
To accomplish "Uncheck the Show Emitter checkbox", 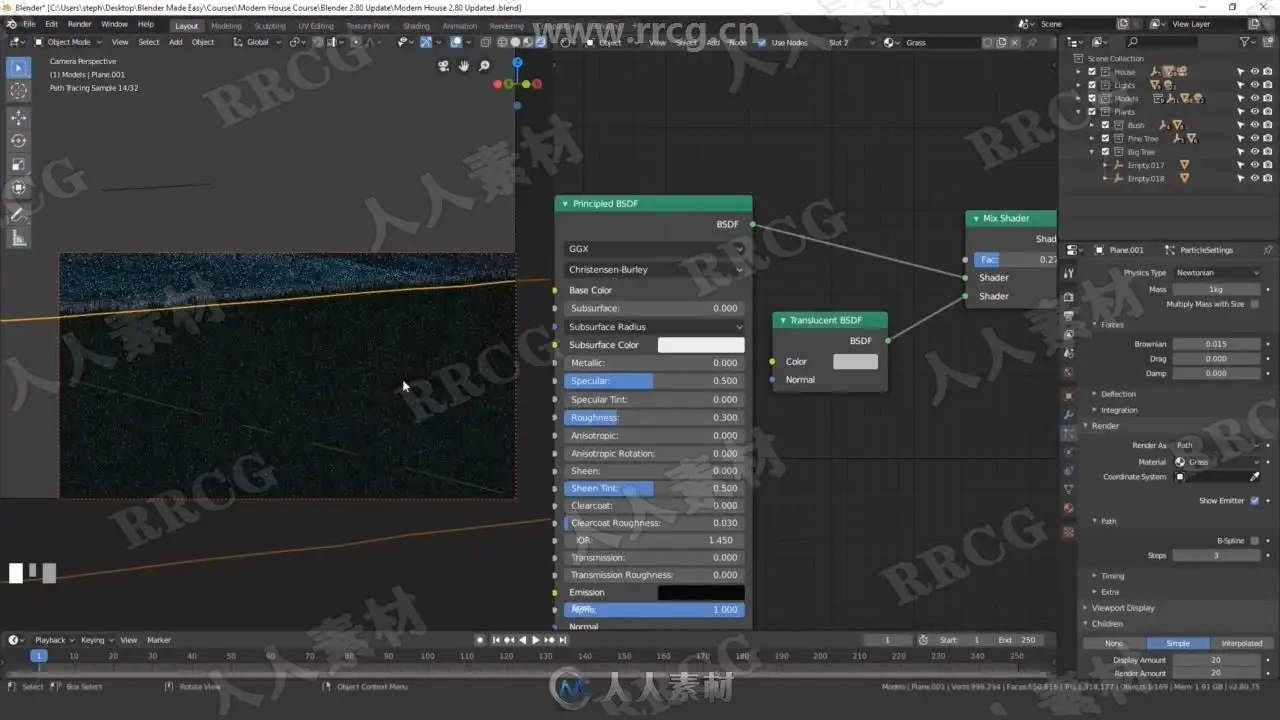I will (1254, 500).
